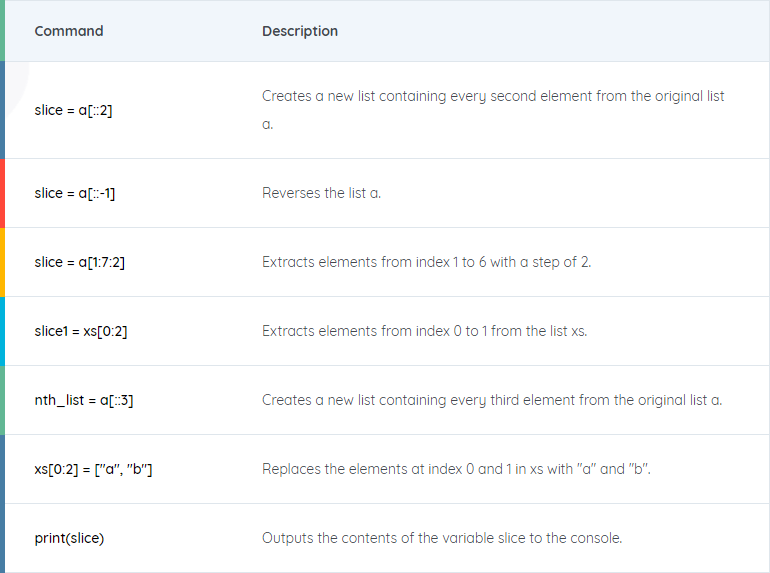The width and height of the screenshot is (770, 573).
Task: Click the Command column header
Action: 69,31
